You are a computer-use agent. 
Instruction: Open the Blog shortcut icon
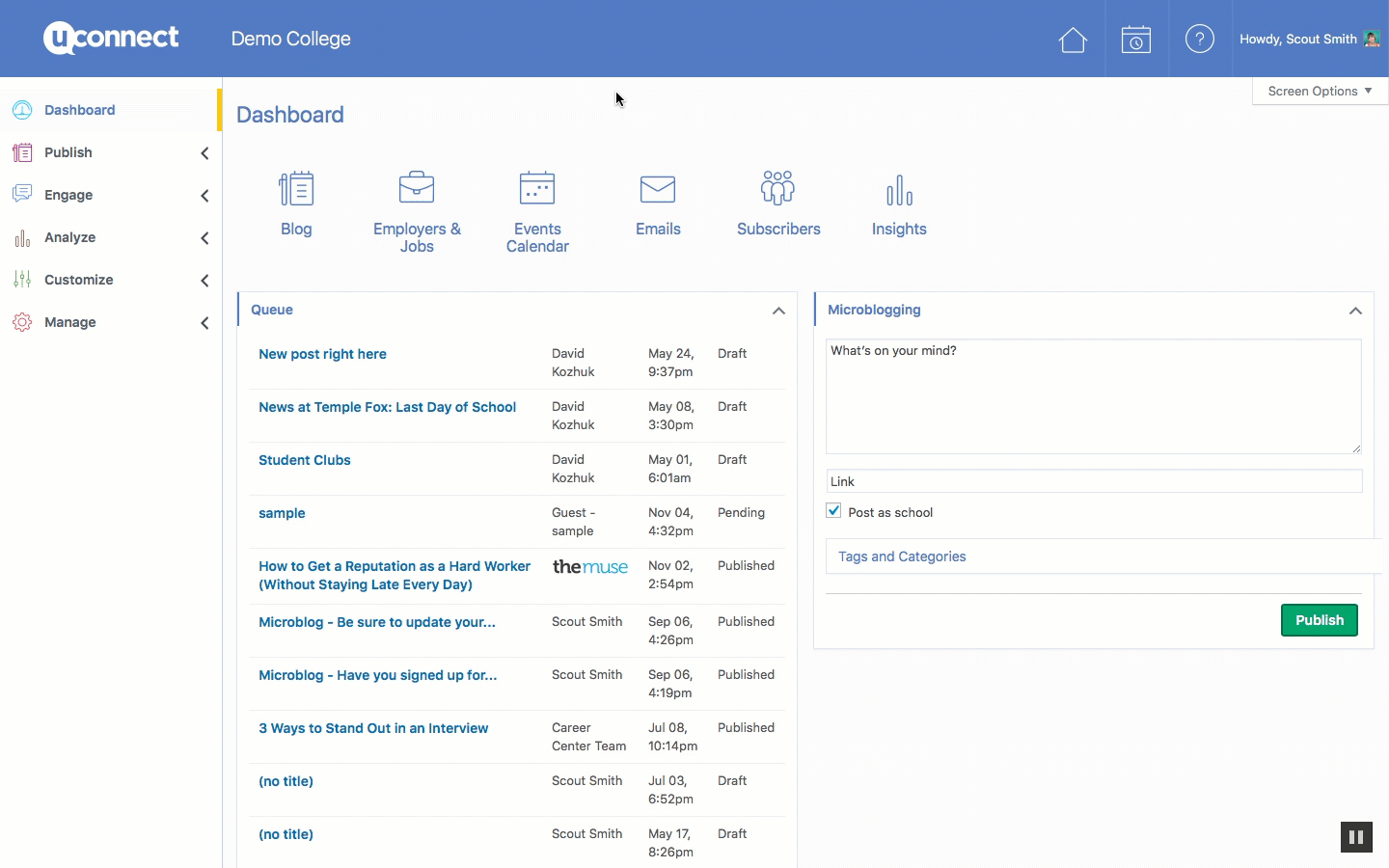296,189
